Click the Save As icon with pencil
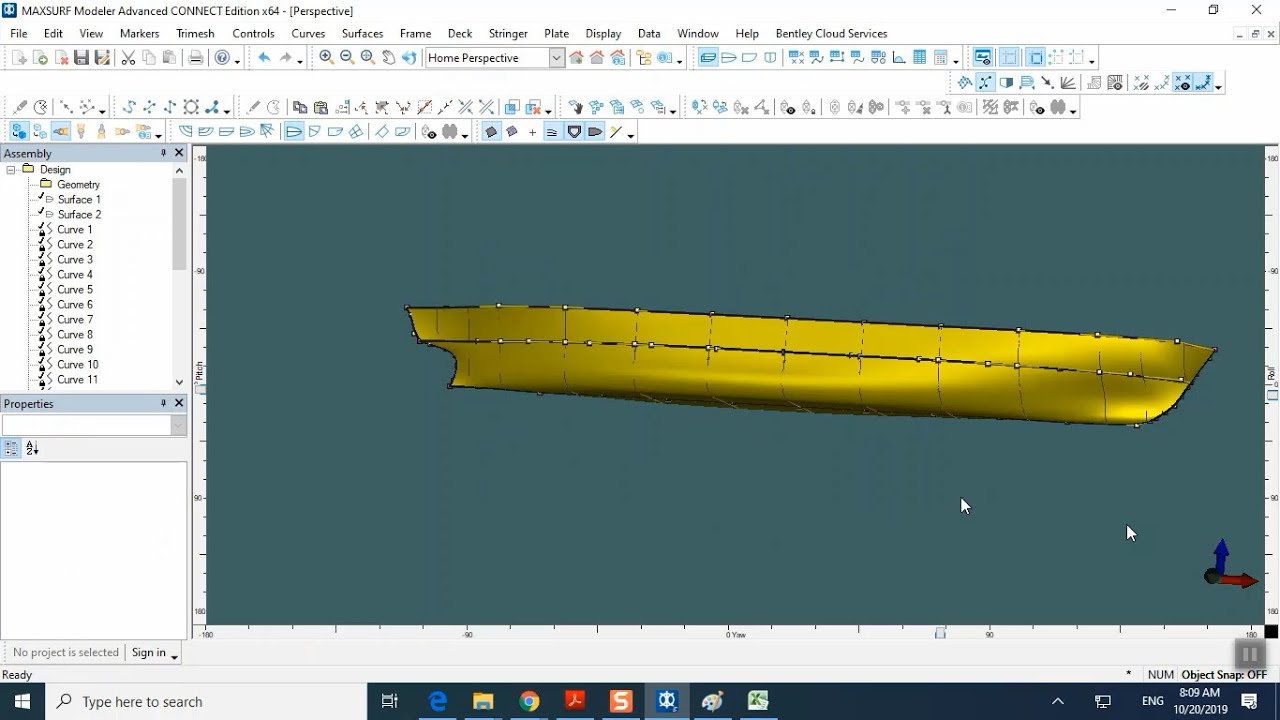Viewport: 1280px width, 720px height. pos(102,58)
